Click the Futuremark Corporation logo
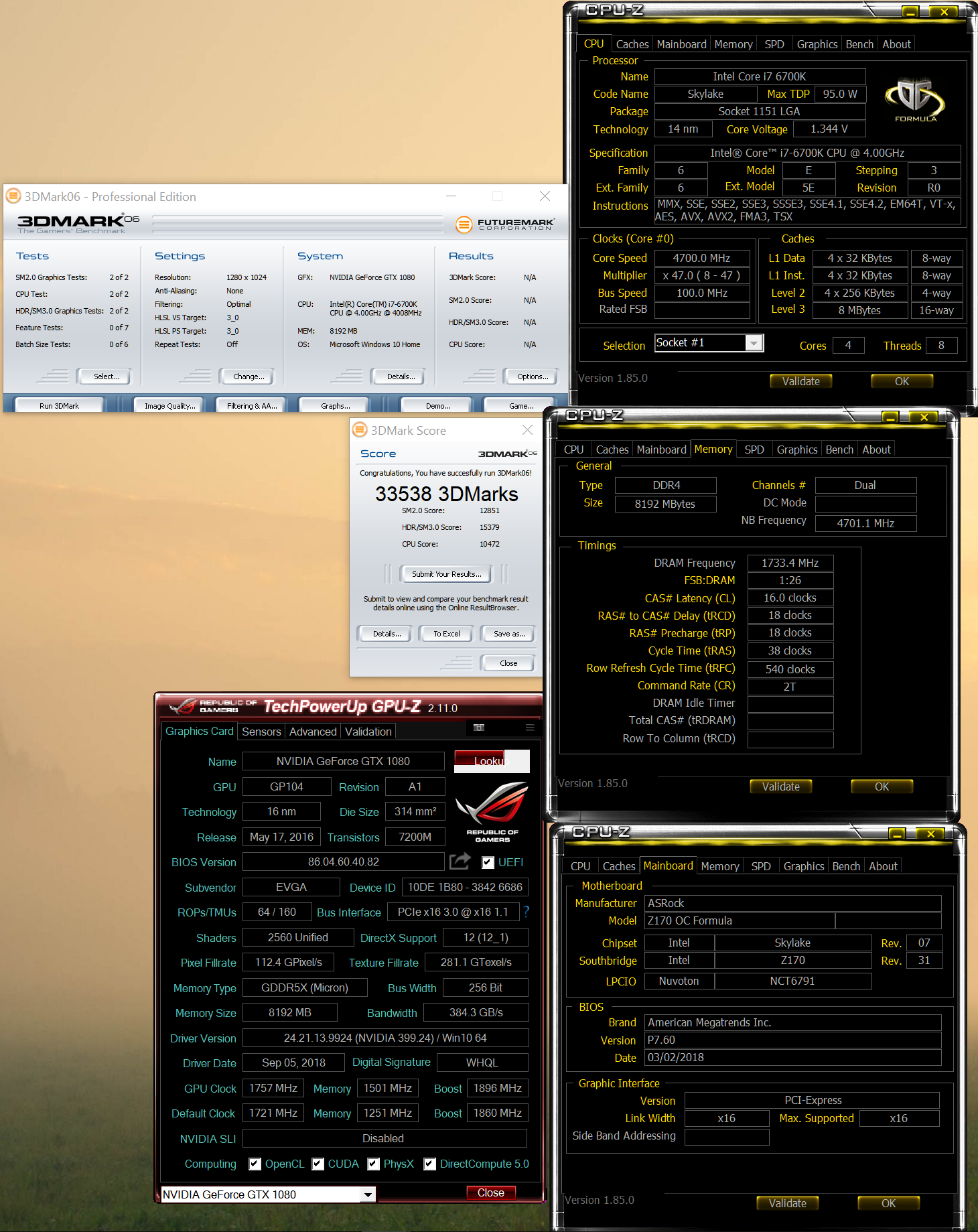Image resolution: width=978 pixels, height=1232 pixels. coord(504,224)
